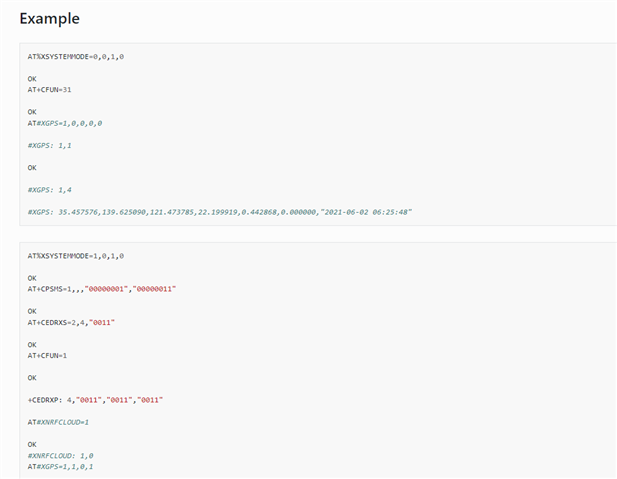The height and width of the screenshot is (479, 617).
Task: Click the first OK response in first code block
Action: click(32, 79)
